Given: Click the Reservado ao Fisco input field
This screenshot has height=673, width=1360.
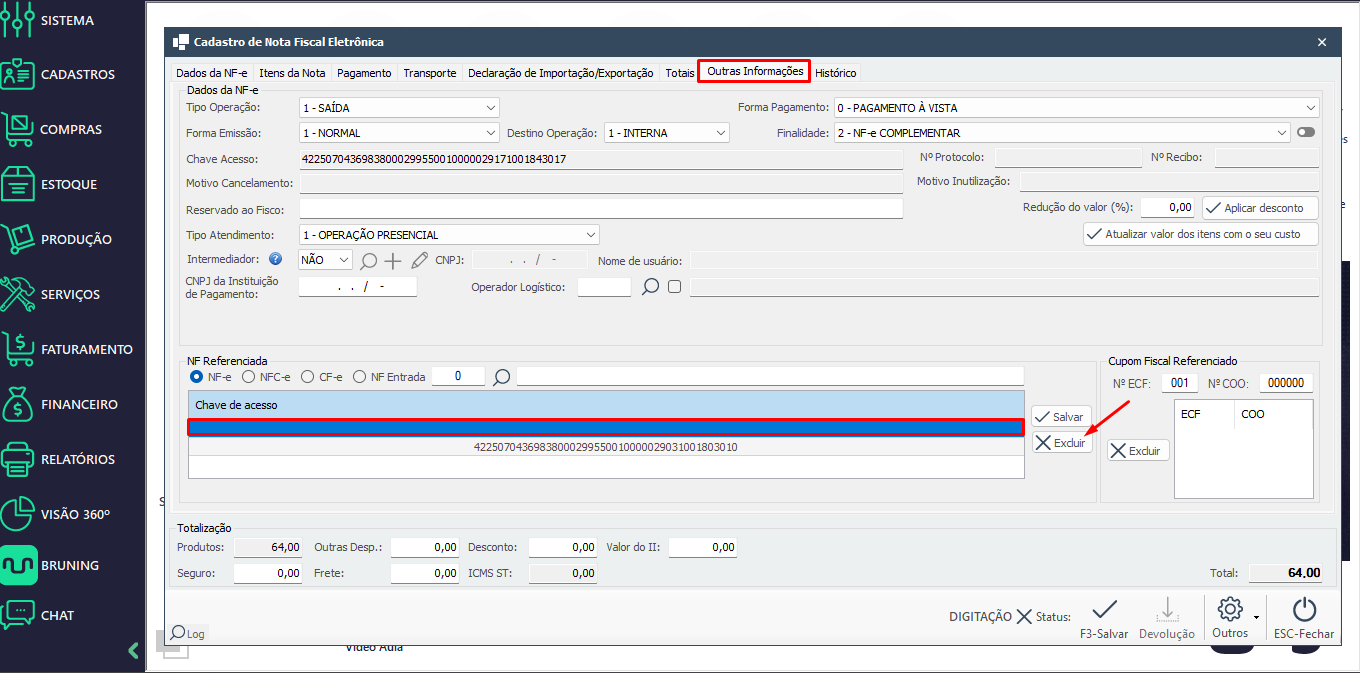Looking at the screenshot, I should tap(600, 209).
